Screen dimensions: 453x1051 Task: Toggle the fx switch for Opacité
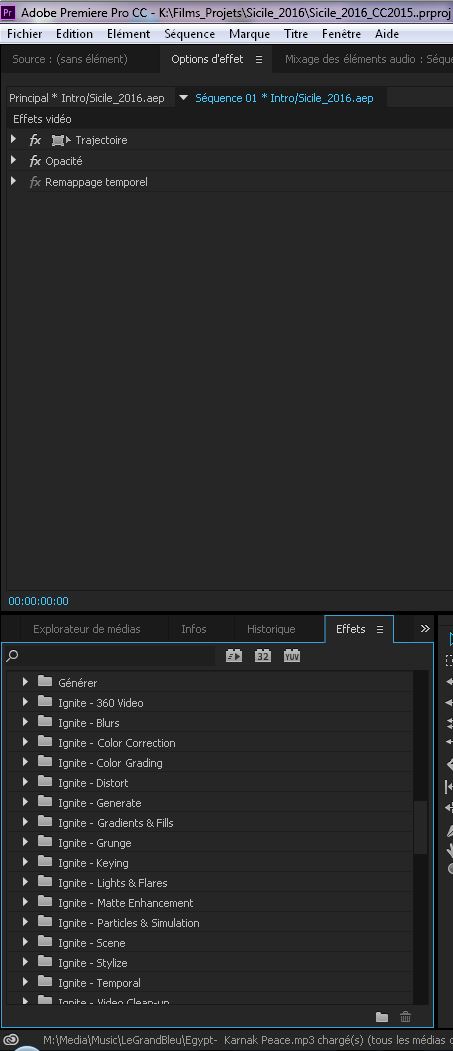click(x=36, y=161)
